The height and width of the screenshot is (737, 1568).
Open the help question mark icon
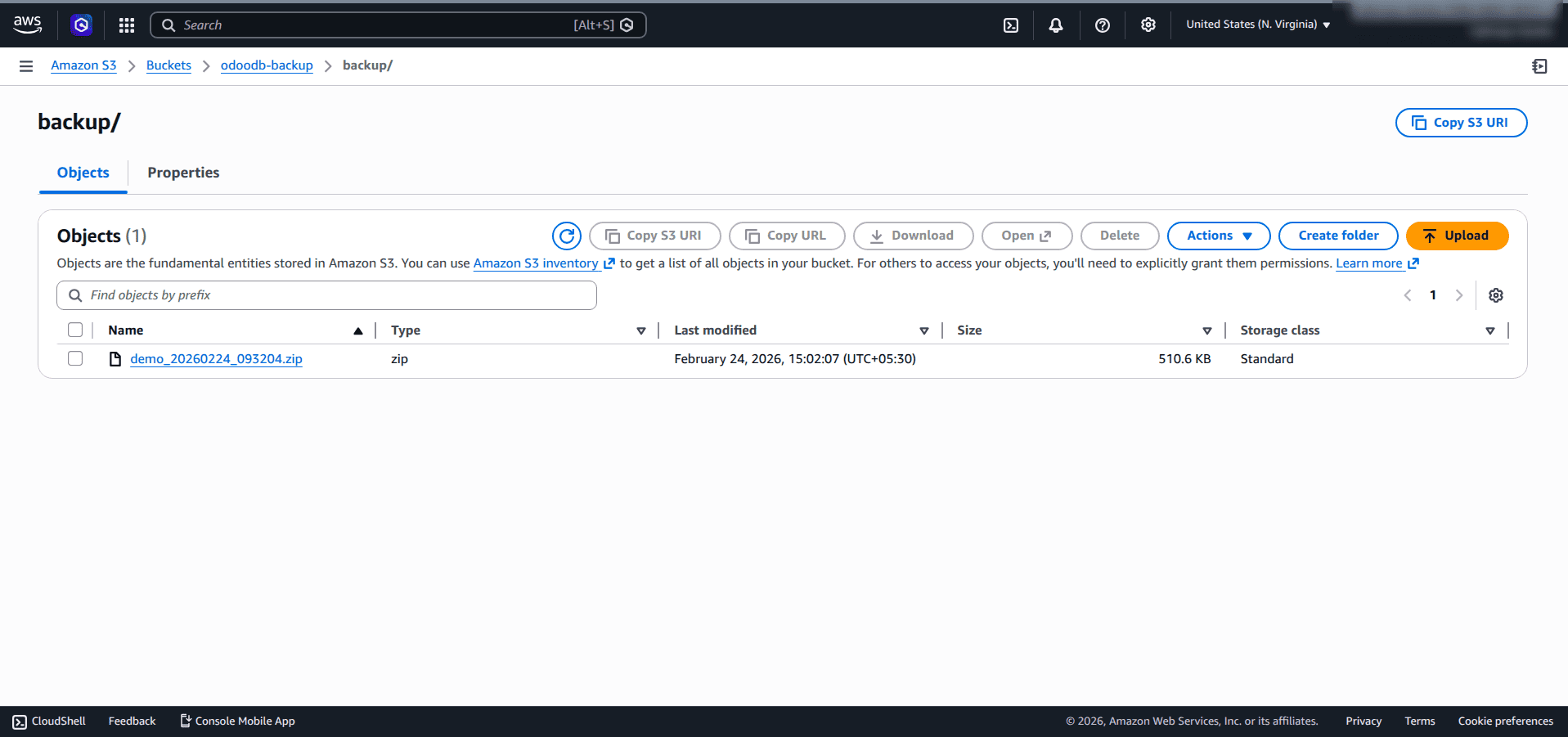pyautogui.click(x=1103, y=25)
